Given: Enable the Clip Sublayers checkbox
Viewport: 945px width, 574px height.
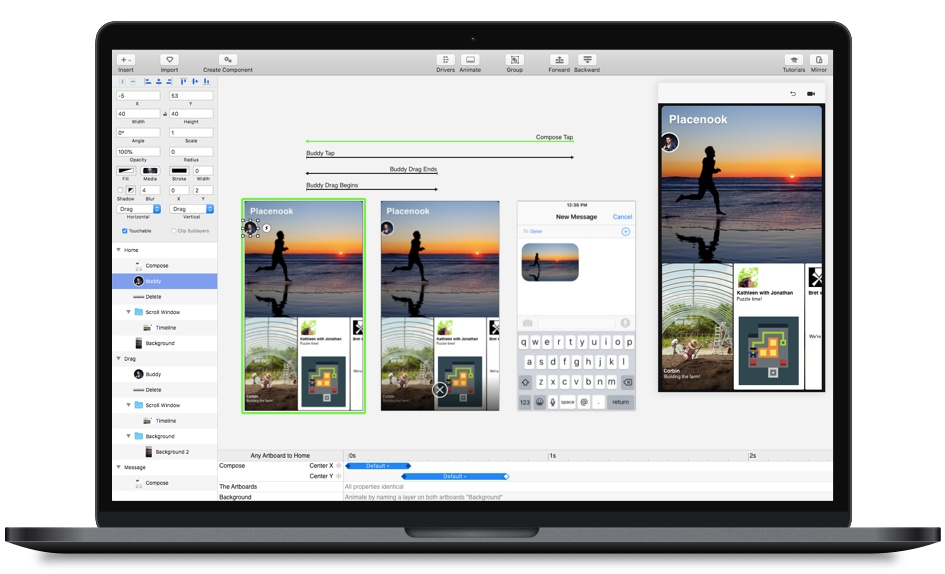Looking at the screenshot, I should coord(174,231).
